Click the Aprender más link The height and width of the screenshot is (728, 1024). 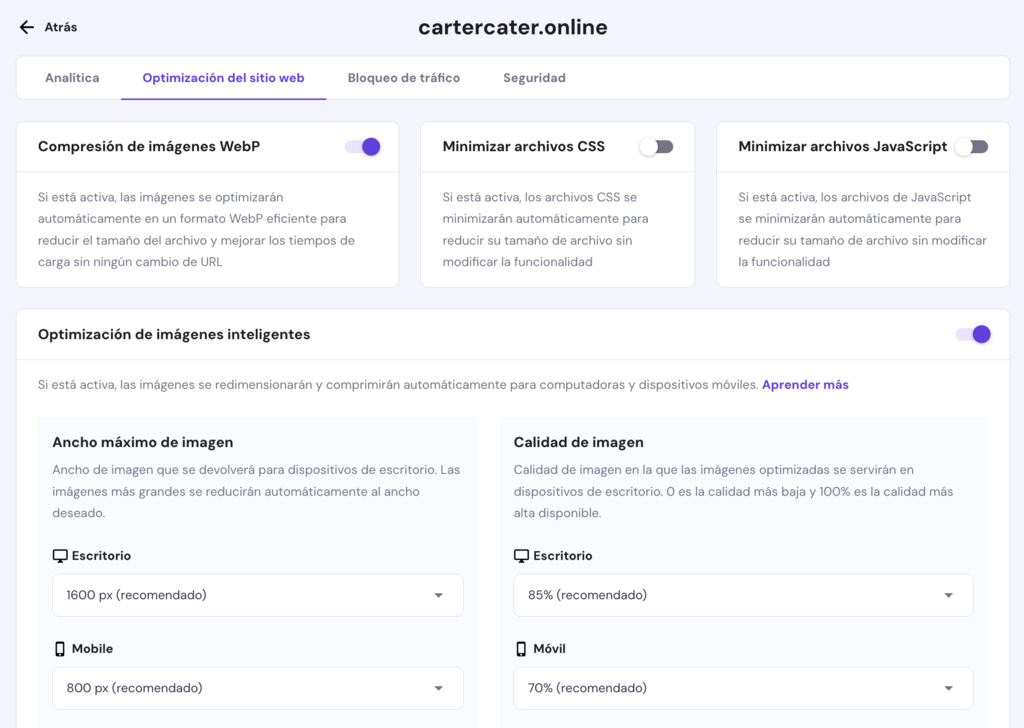tap(805, 384)
